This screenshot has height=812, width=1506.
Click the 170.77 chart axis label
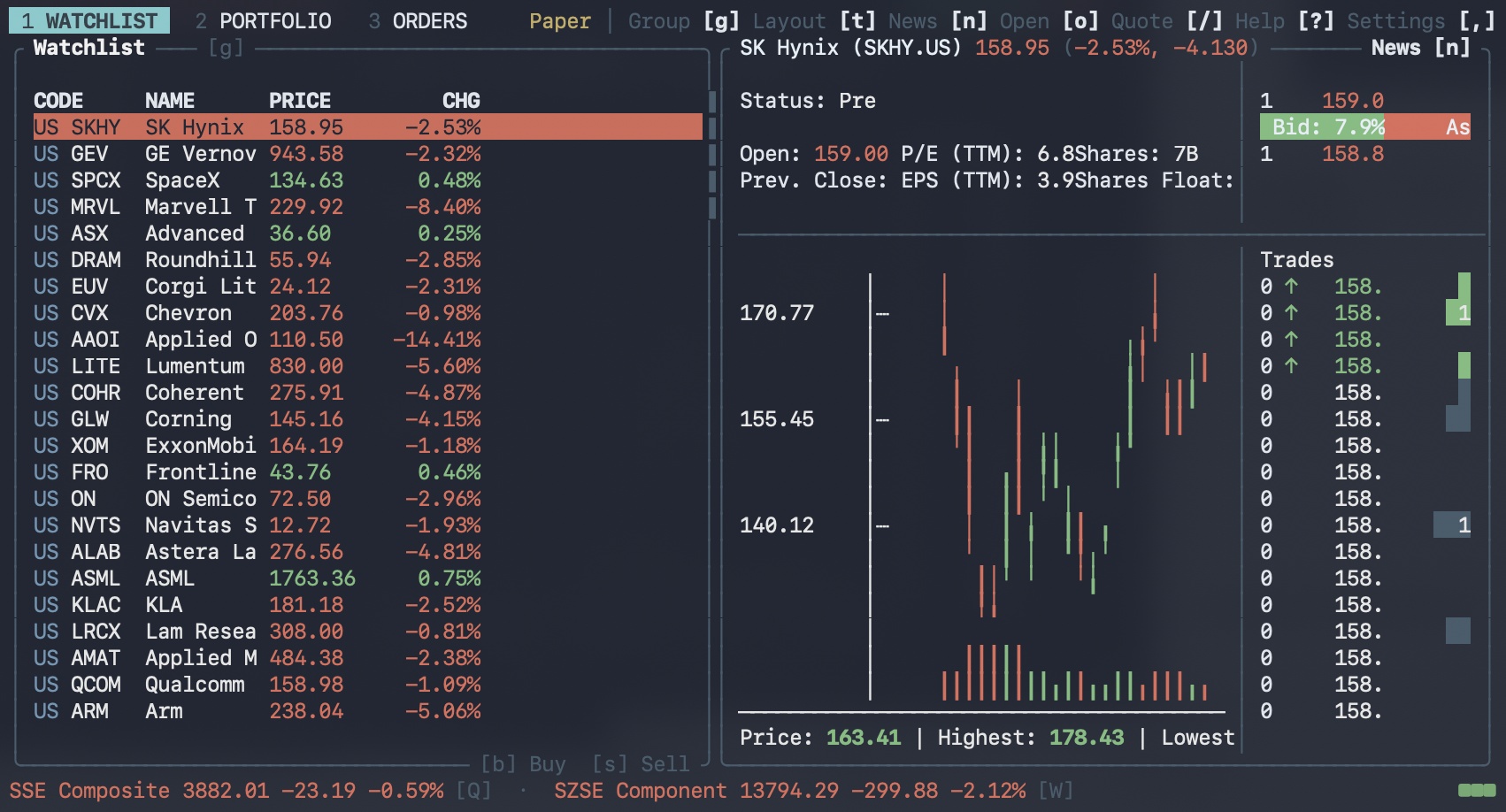(777, 312)
